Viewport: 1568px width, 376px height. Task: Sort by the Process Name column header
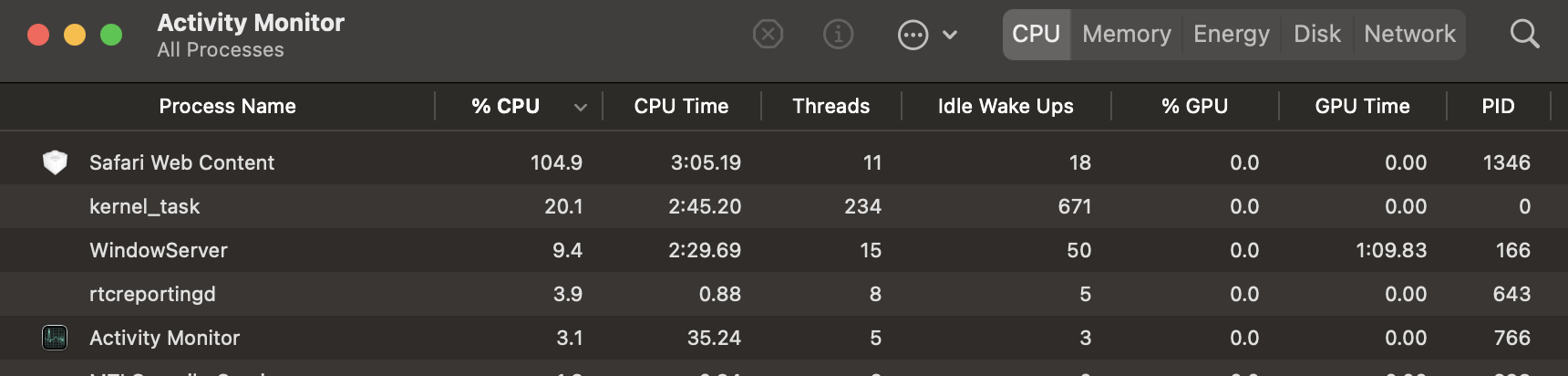click(227, 107)
